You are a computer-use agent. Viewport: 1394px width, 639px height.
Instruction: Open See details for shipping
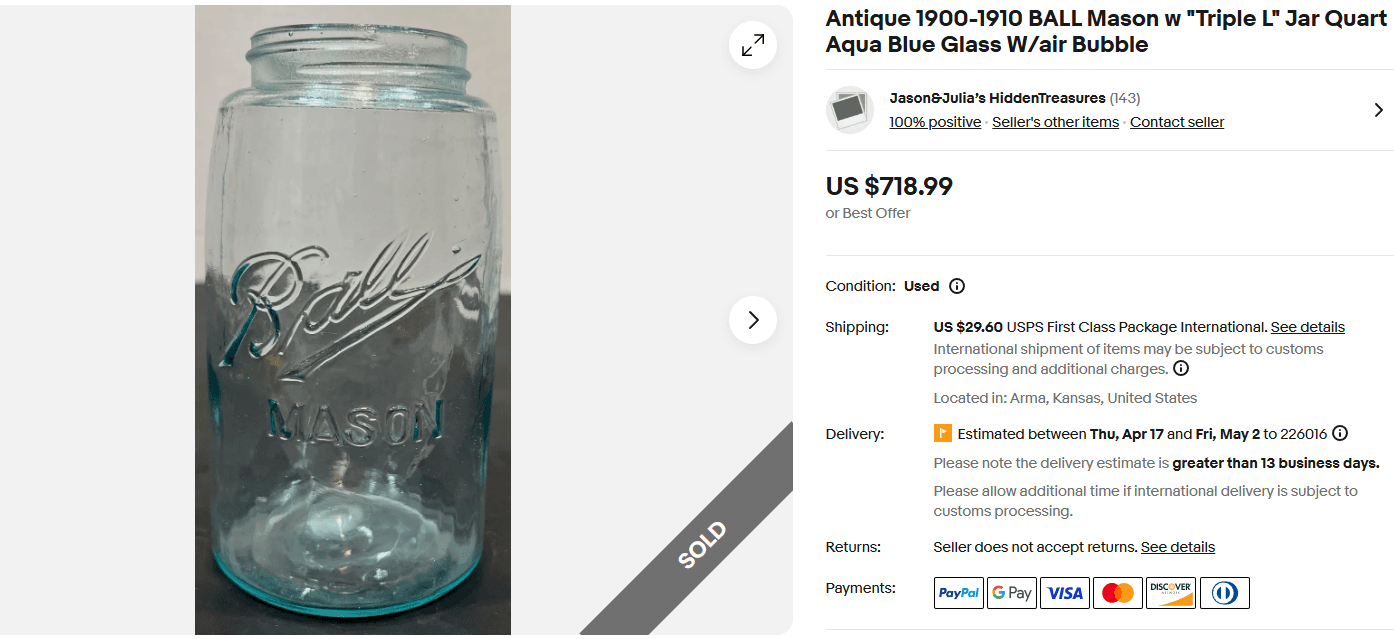click(x=1308, y=326)
